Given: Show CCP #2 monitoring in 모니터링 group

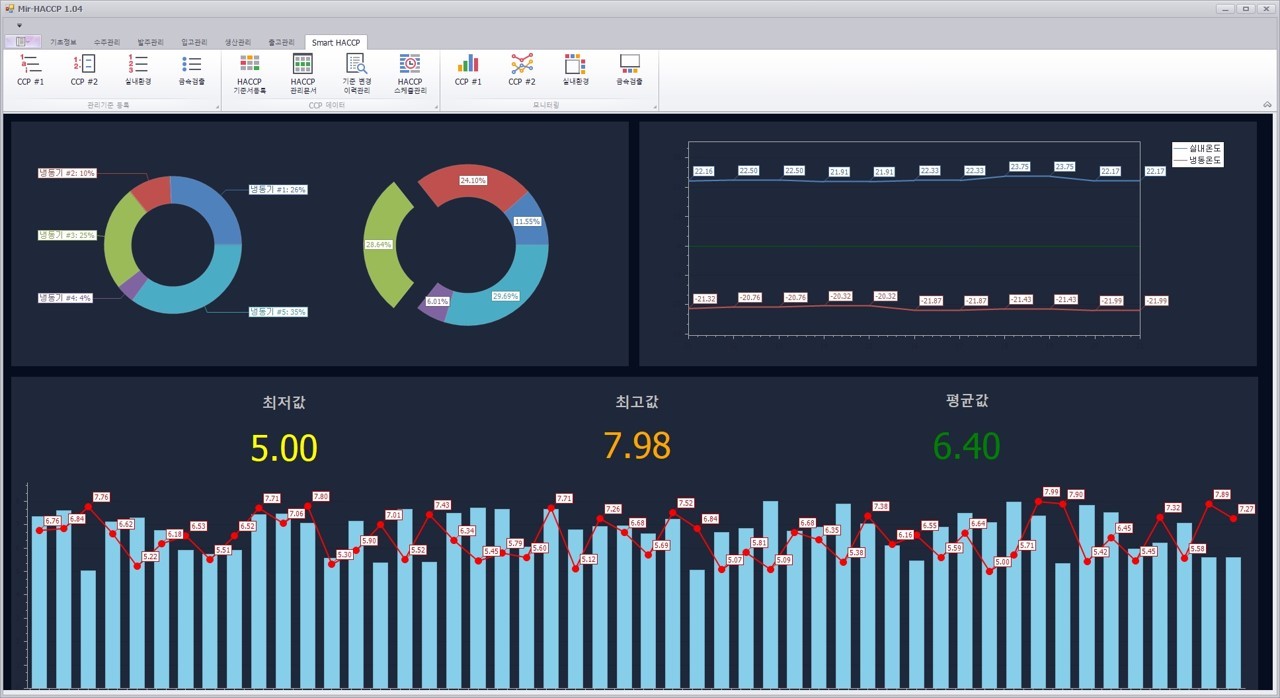Looking at the screenshot, I should (x=522, y=70).
